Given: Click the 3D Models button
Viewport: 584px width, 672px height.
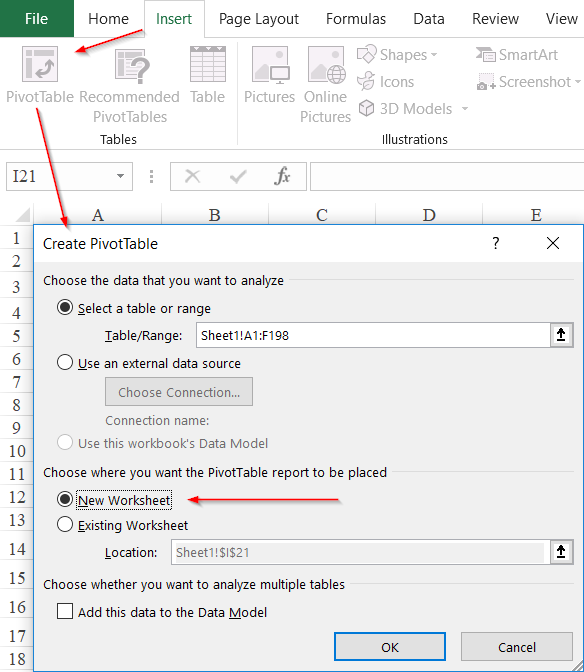Looking at the screenshot, I should pyautogui.click(x=405, y=108).
